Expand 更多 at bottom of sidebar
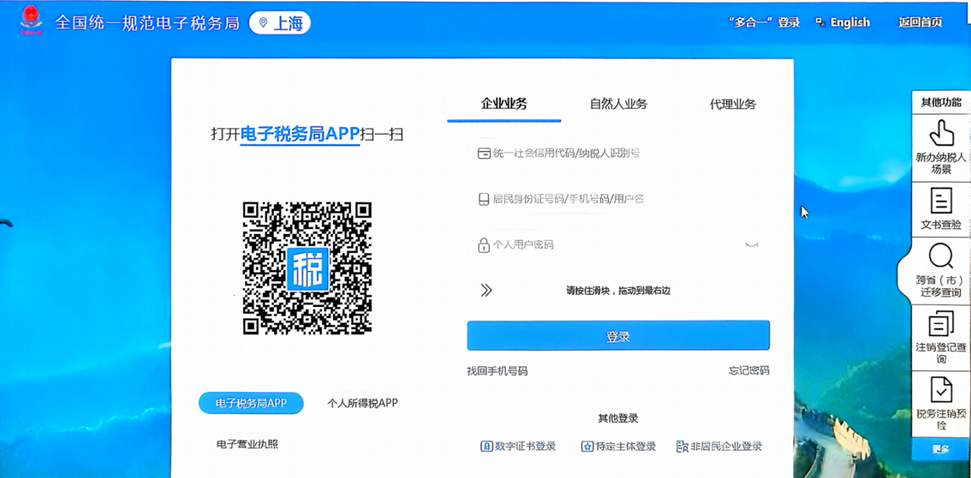The height and width of the screenshot is (478, 971). click(941, 450)
